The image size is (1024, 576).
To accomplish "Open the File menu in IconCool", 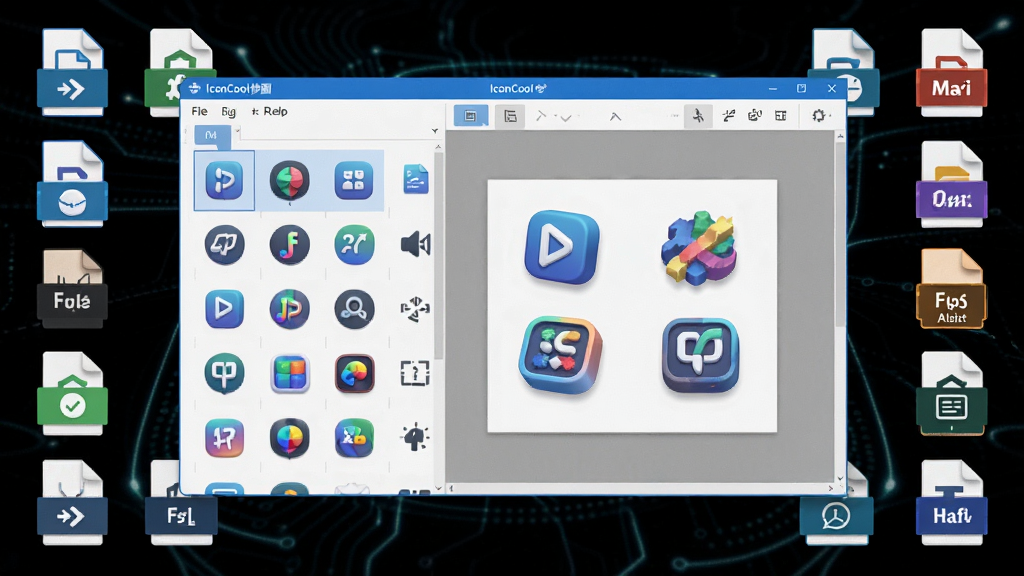I will (199, 112).
